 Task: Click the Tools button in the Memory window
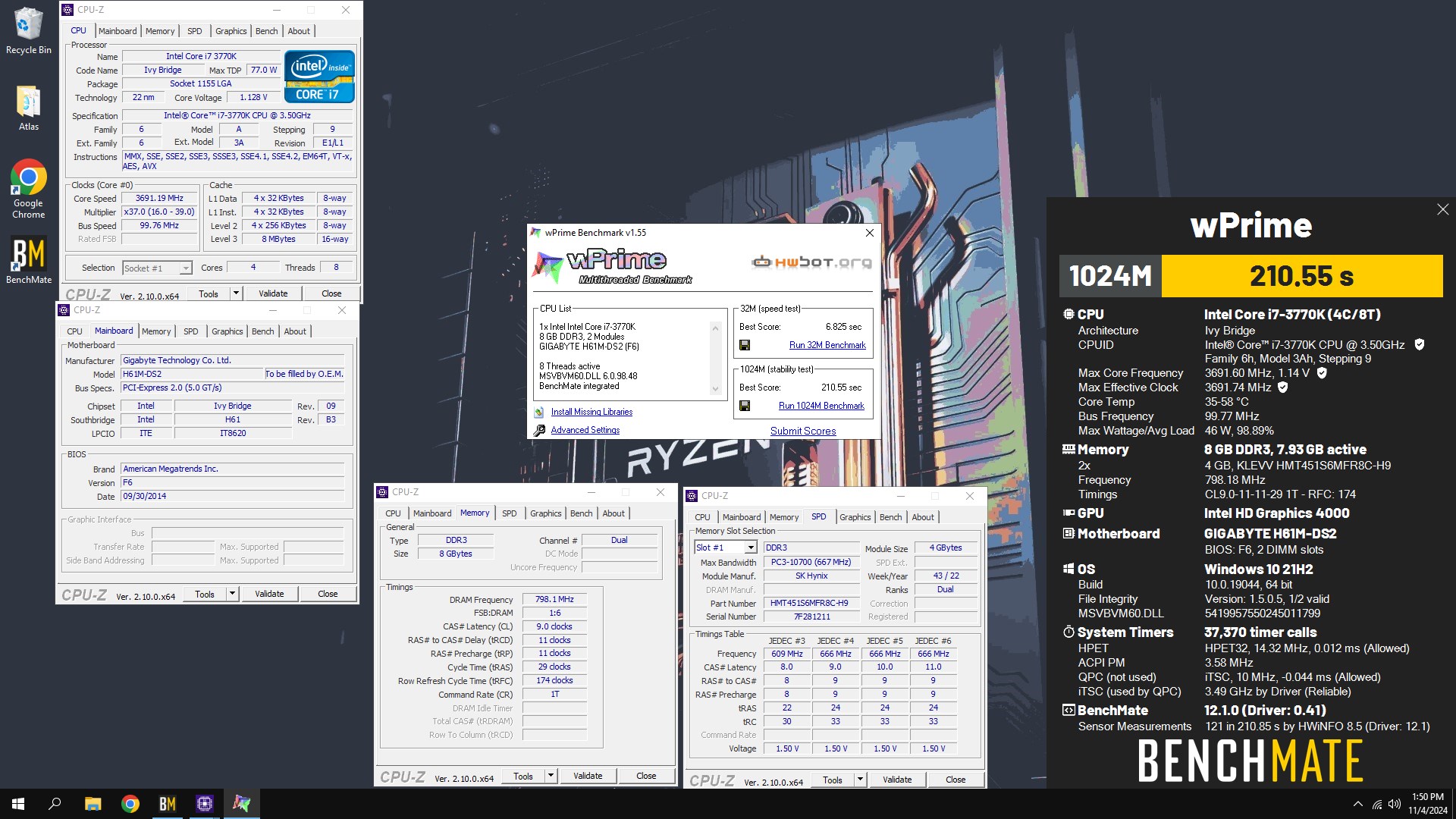523,776
